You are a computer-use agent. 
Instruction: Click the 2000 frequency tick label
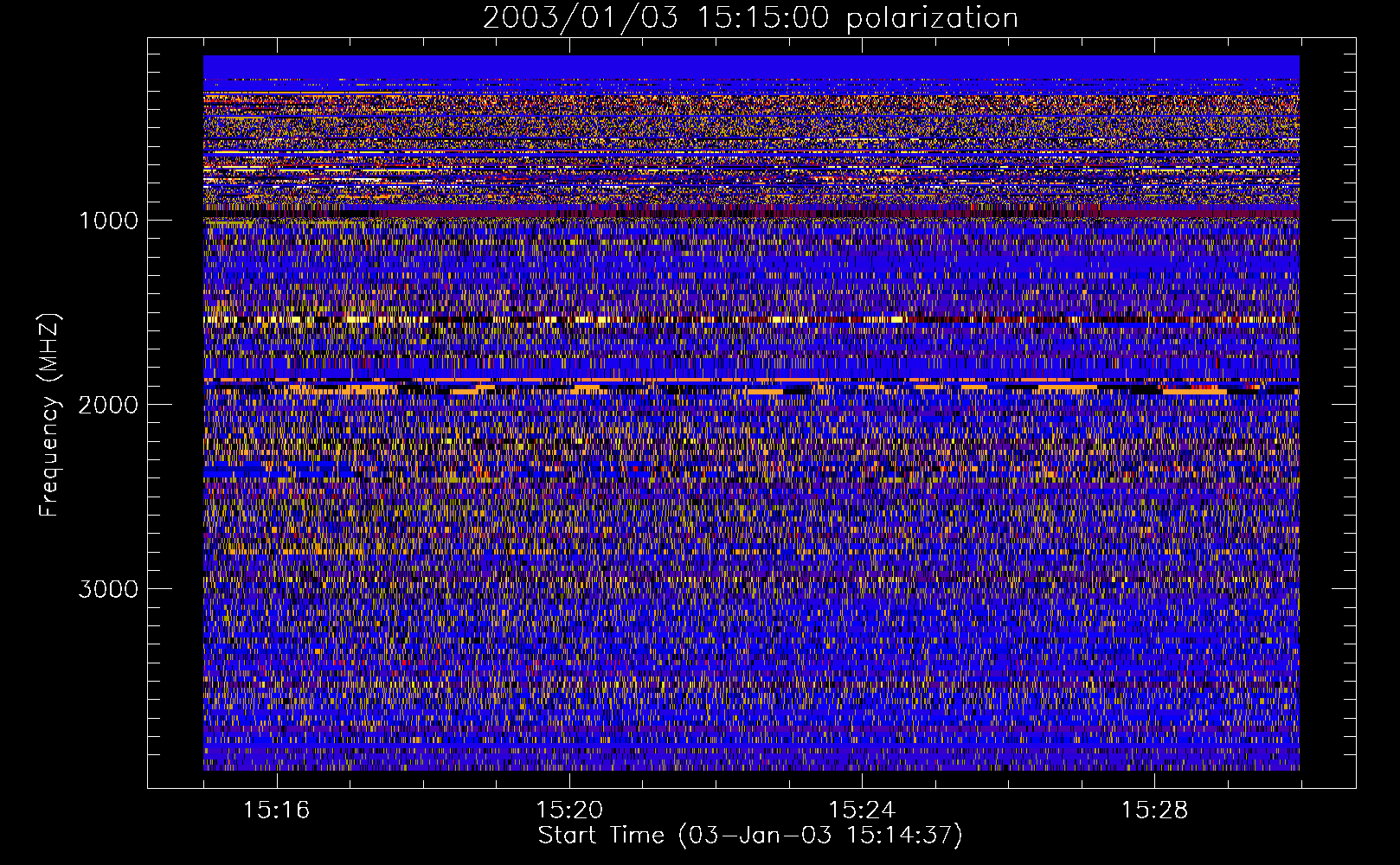click(108, 405)
